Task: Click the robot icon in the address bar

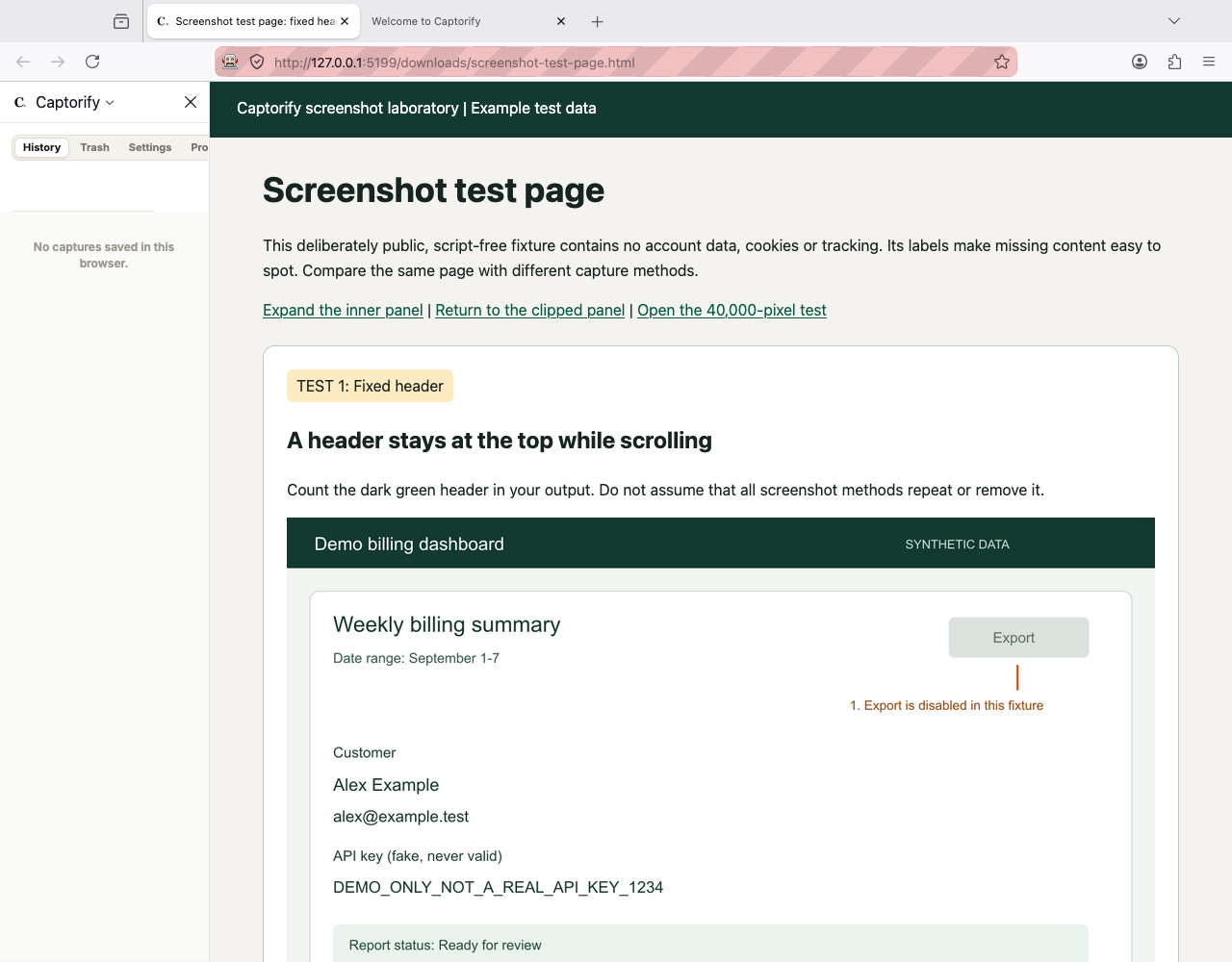Action: (x=230, y=62)
